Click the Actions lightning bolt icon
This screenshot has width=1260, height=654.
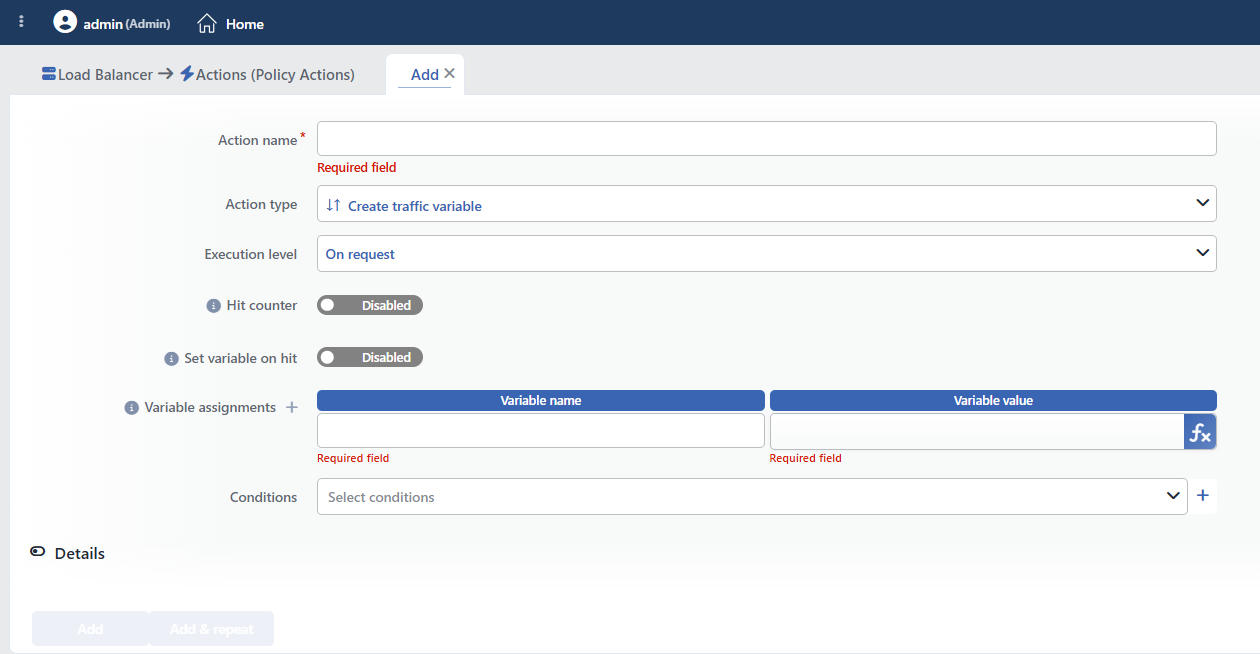[187, 74]
